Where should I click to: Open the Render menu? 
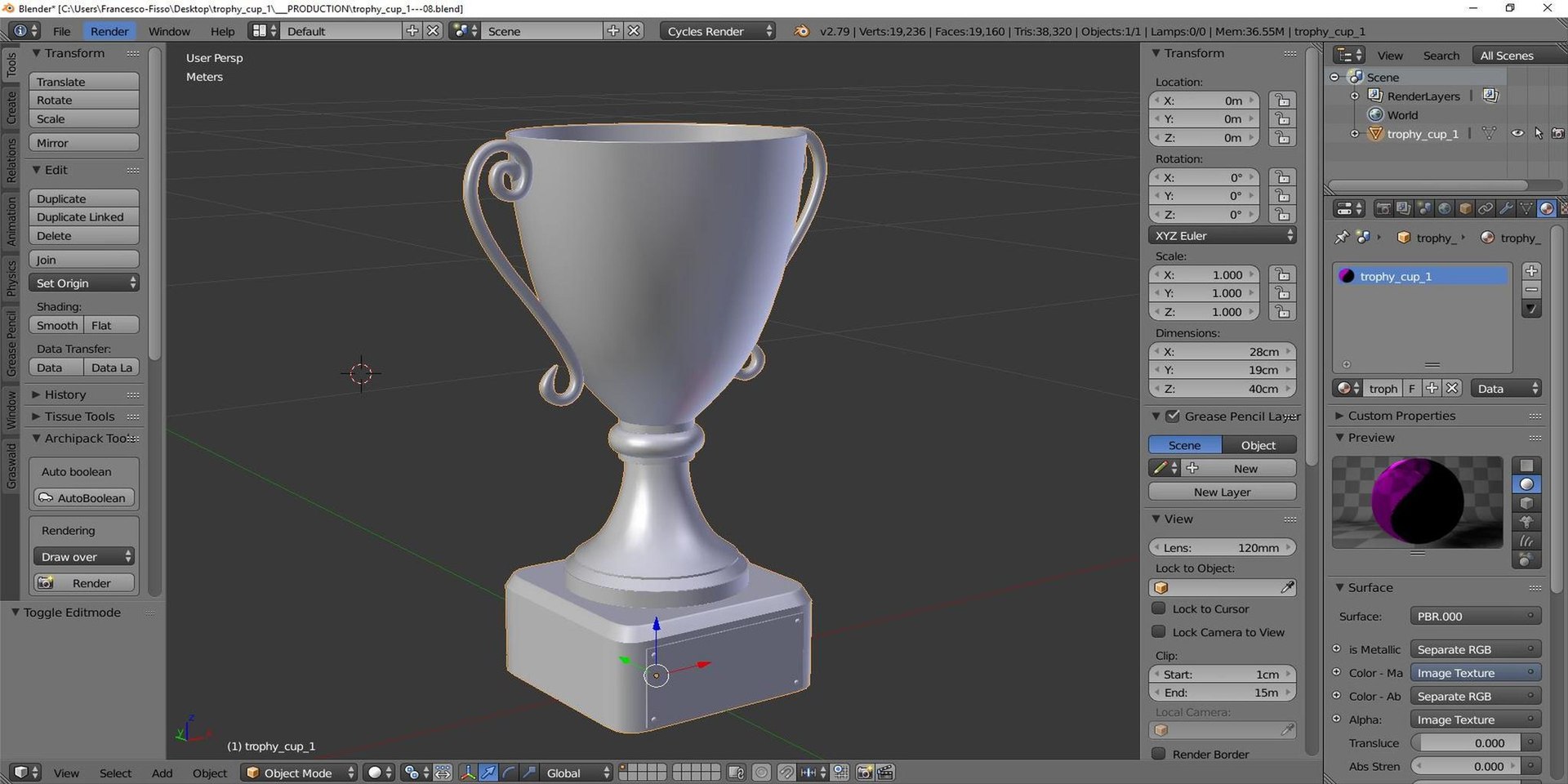109,31
